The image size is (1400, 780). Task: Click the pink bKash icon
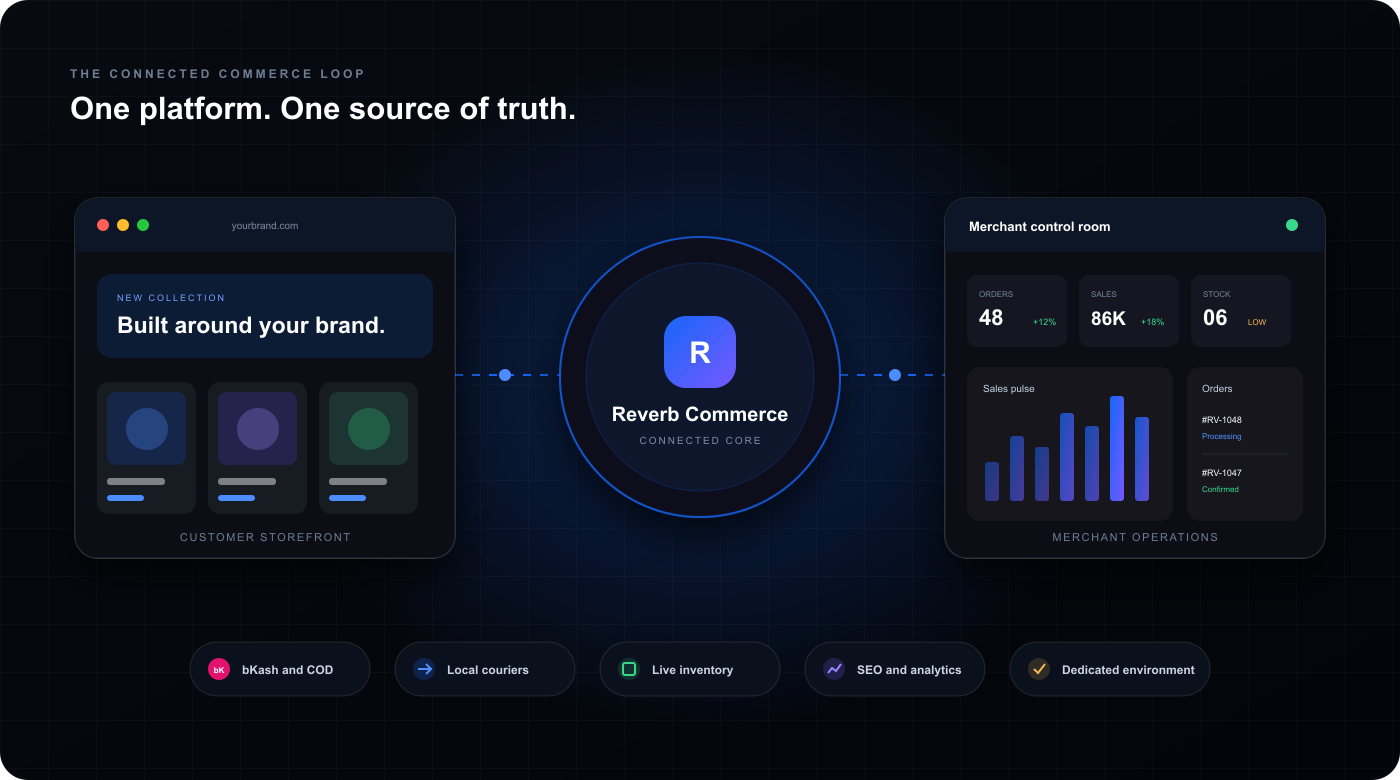(219, 669)
